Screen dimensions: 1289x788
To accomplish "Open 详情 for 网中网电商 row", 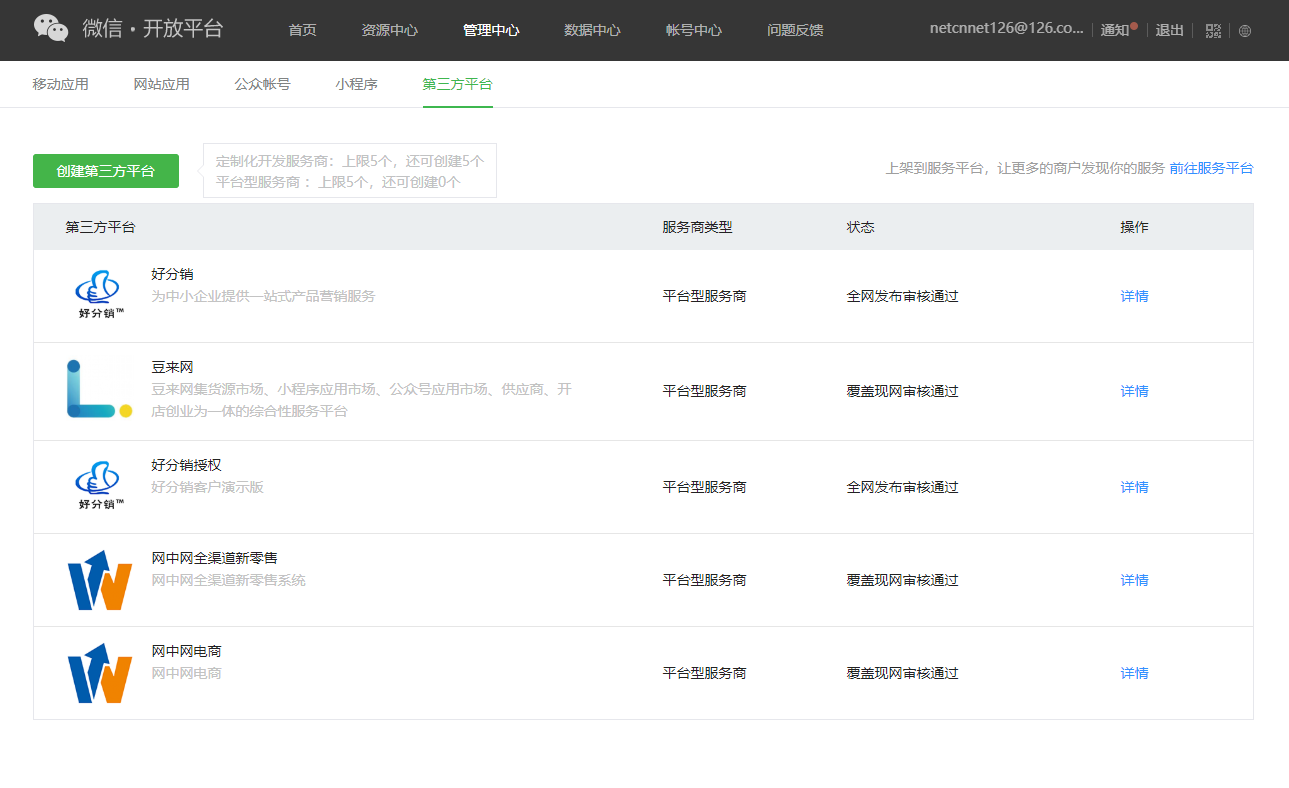I will (x=1134, y=673).
